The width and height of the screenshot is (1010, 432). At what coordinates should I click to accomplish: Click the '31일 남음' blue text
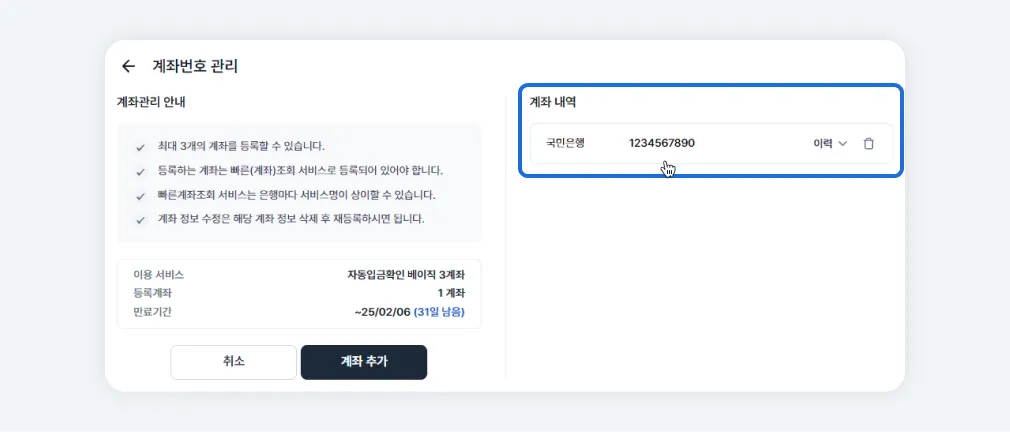point(439,312)
